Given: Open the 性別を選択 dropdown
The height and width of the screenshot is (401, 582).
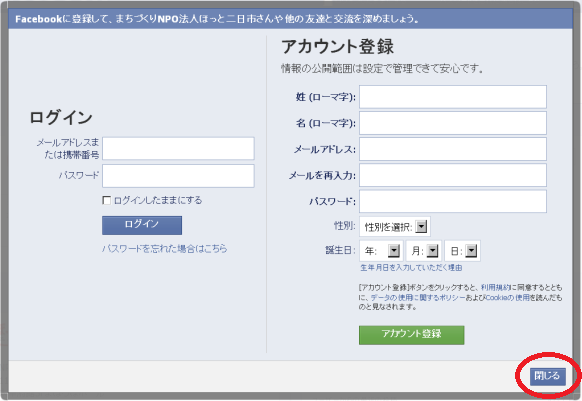Looking at the screenshot, I should 395,226.
